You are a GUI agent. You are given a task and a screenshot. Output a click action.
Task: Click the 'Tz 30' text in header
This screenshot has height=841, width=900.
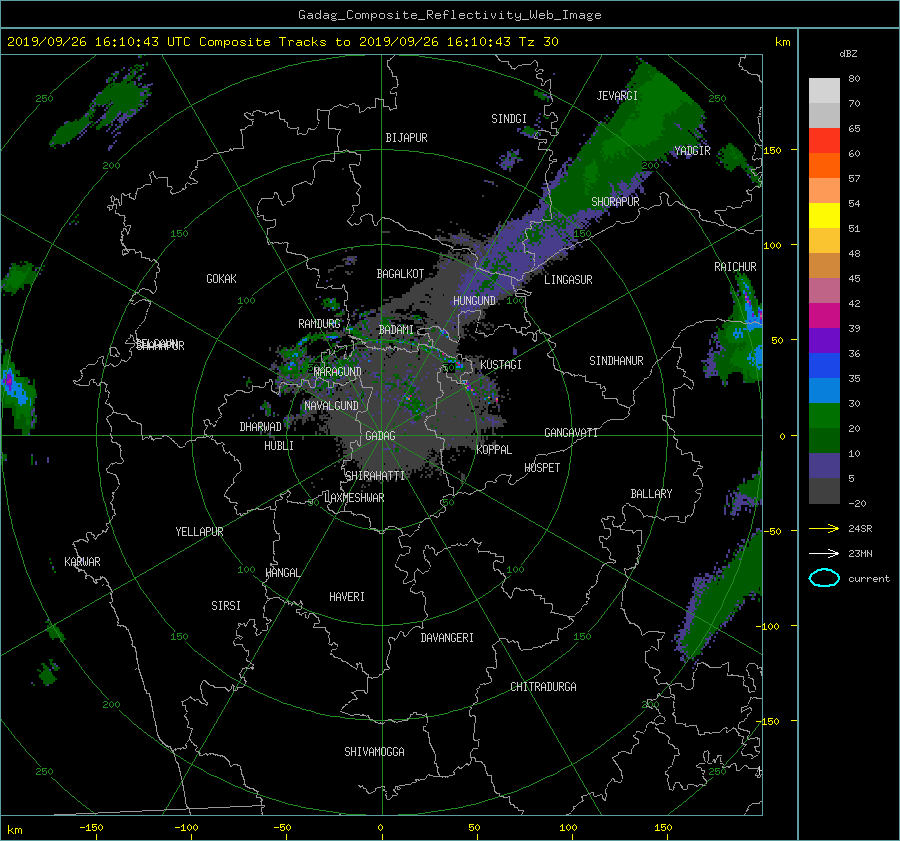[538, 42]
